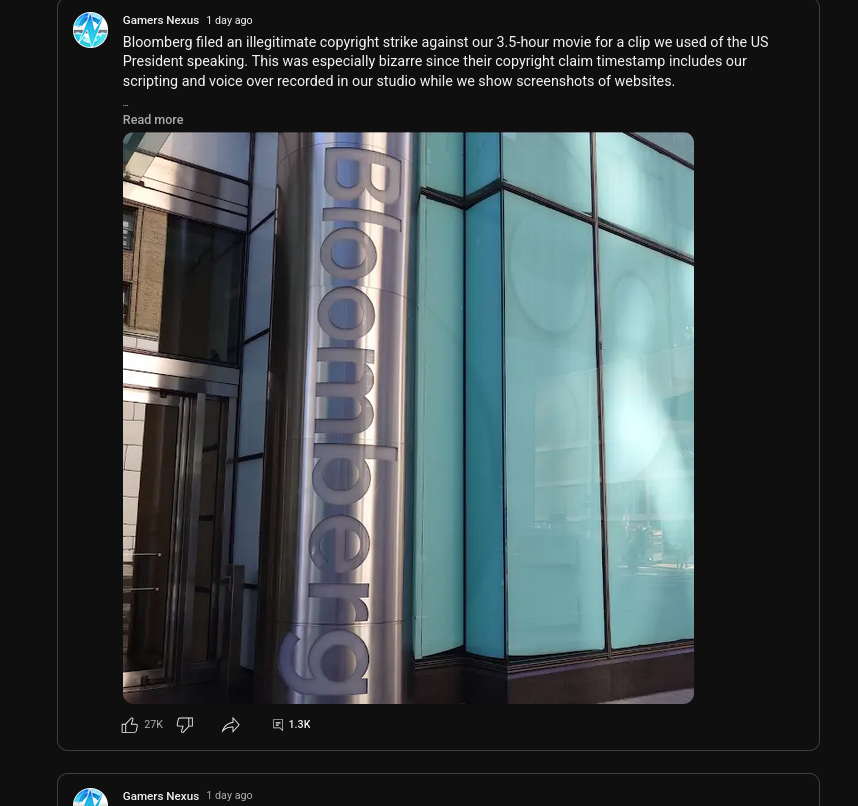
Task: Select the Gamers Nexus name on the lower post
Action: point(160,796)
